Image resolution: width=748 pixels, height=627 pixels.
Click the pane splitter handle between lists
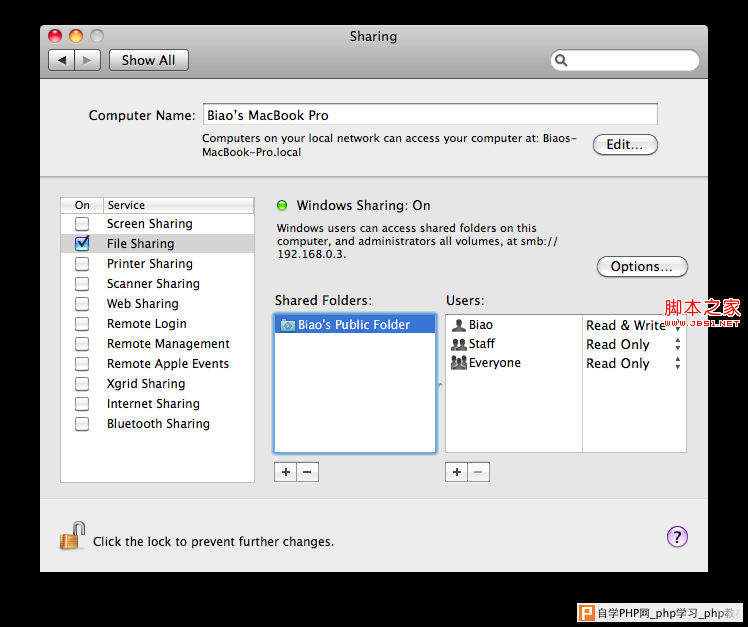point(440,385)
